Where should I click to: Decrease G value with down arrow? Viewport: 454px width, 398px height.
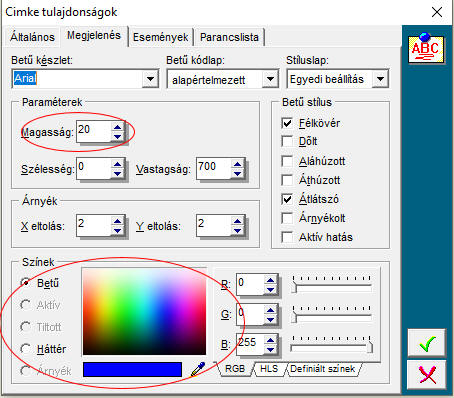[x=271, y=320]
